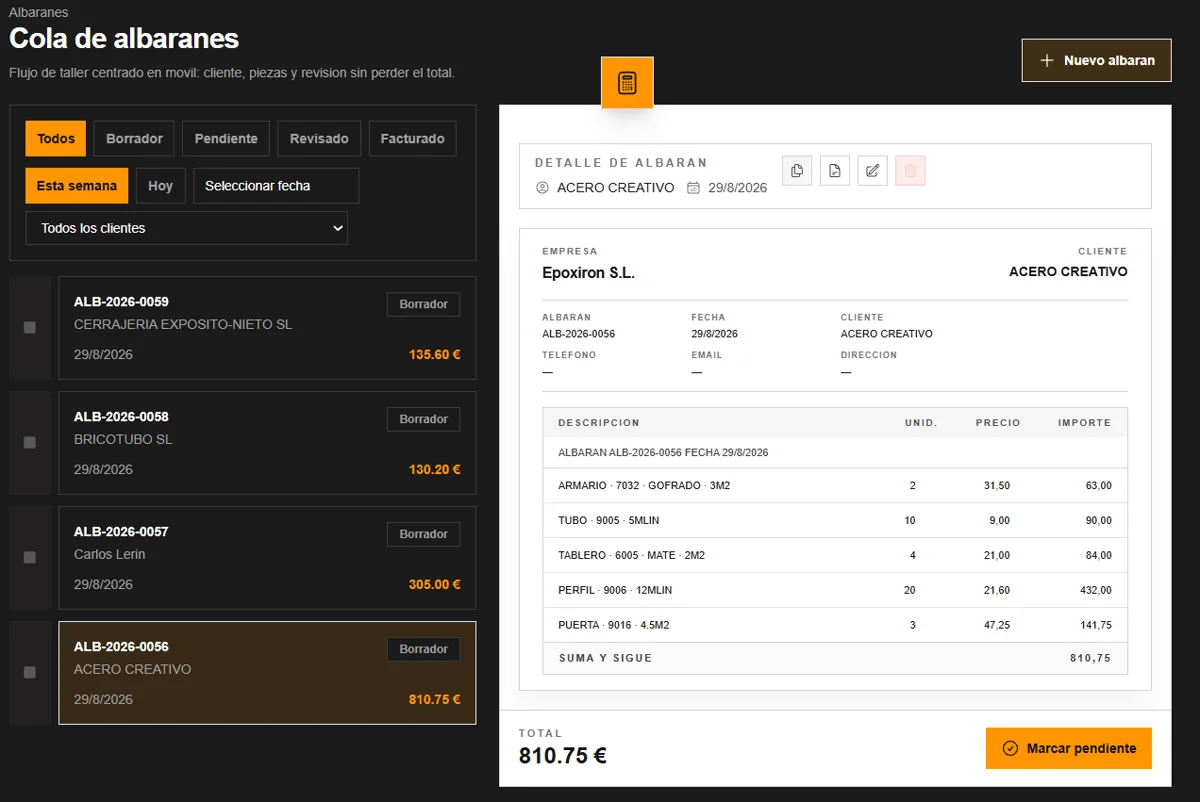This screenshot has width=1200, height=802.
Task: Click the duplicate albaran copy icon
Action: (797, 171)
